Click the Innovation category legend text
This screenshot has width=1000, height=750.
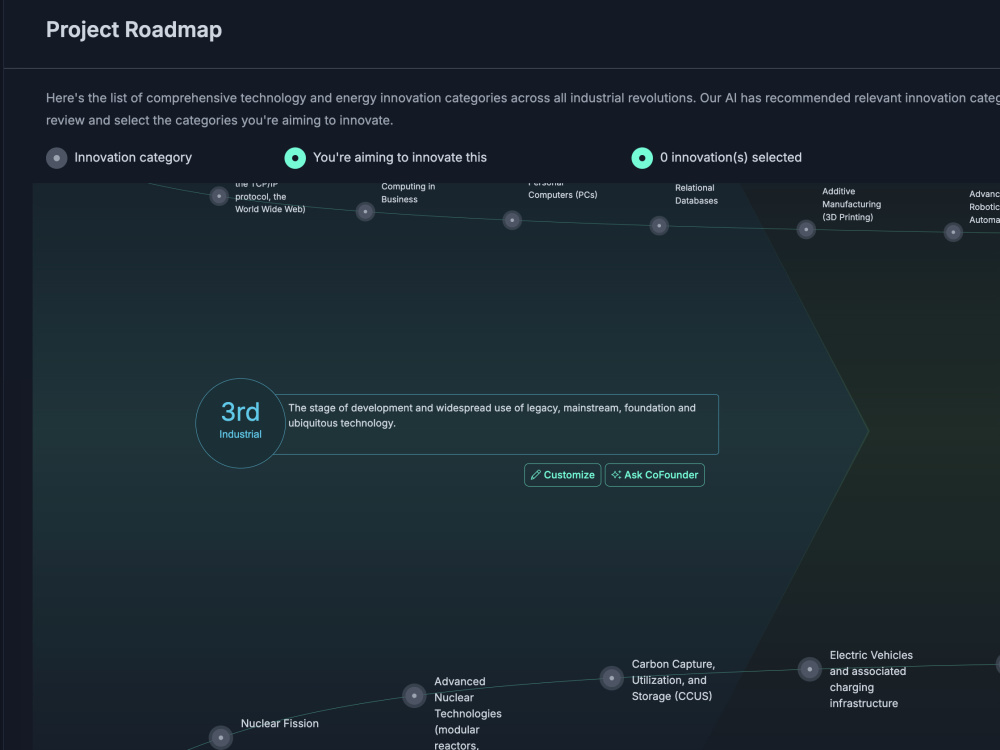[133, 158]
